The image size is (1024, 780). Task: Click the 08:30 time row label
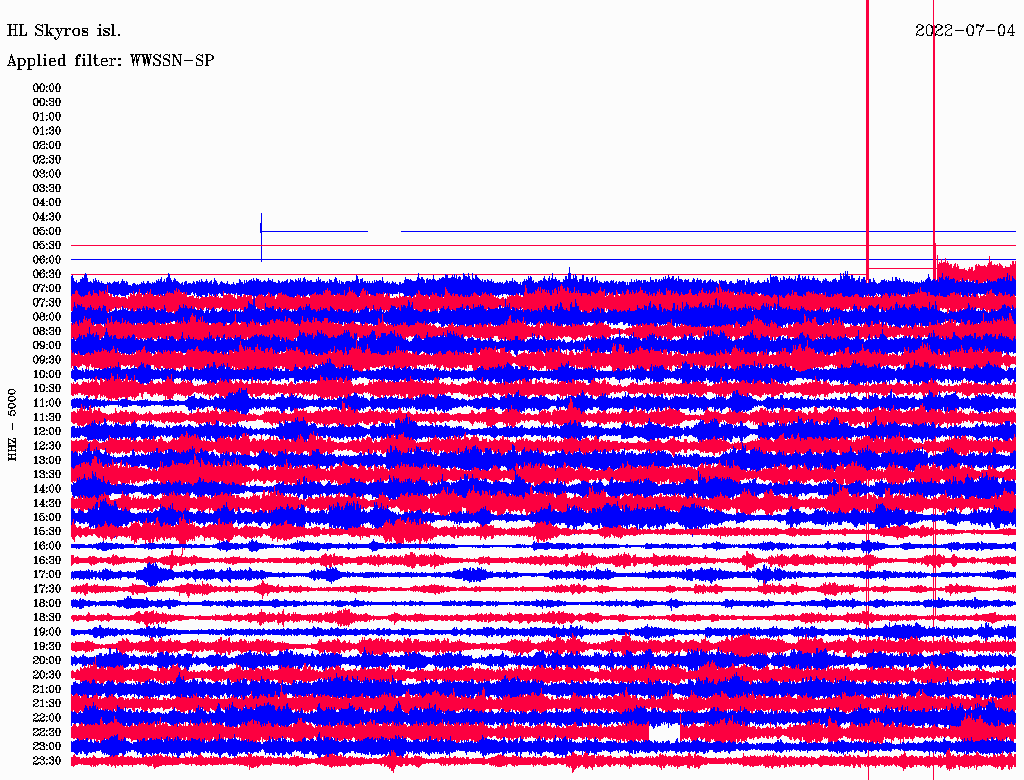pos(47,331)
